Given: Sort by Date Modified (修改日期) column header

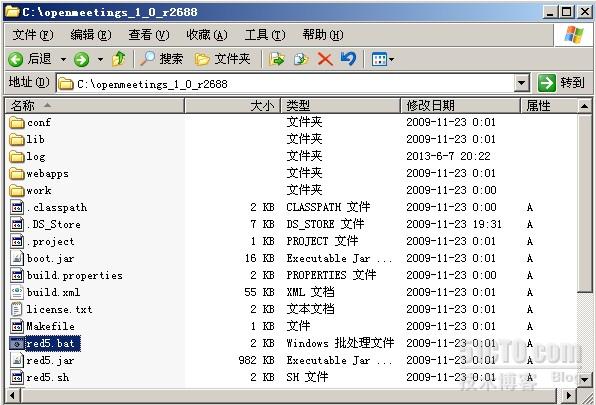Looking at the screenshot, I should [x=460, y=106].
